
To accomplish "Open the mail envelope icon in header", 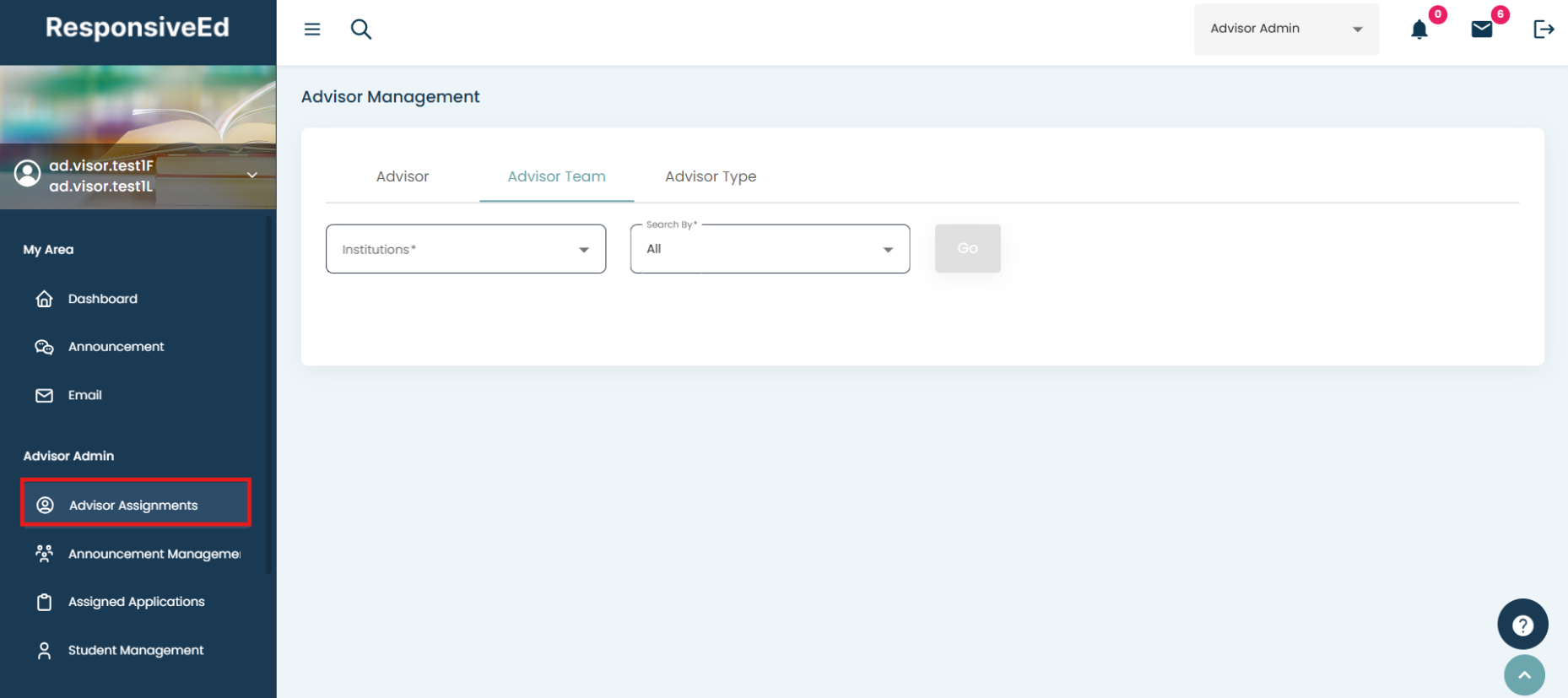I will pos(1482,30).
